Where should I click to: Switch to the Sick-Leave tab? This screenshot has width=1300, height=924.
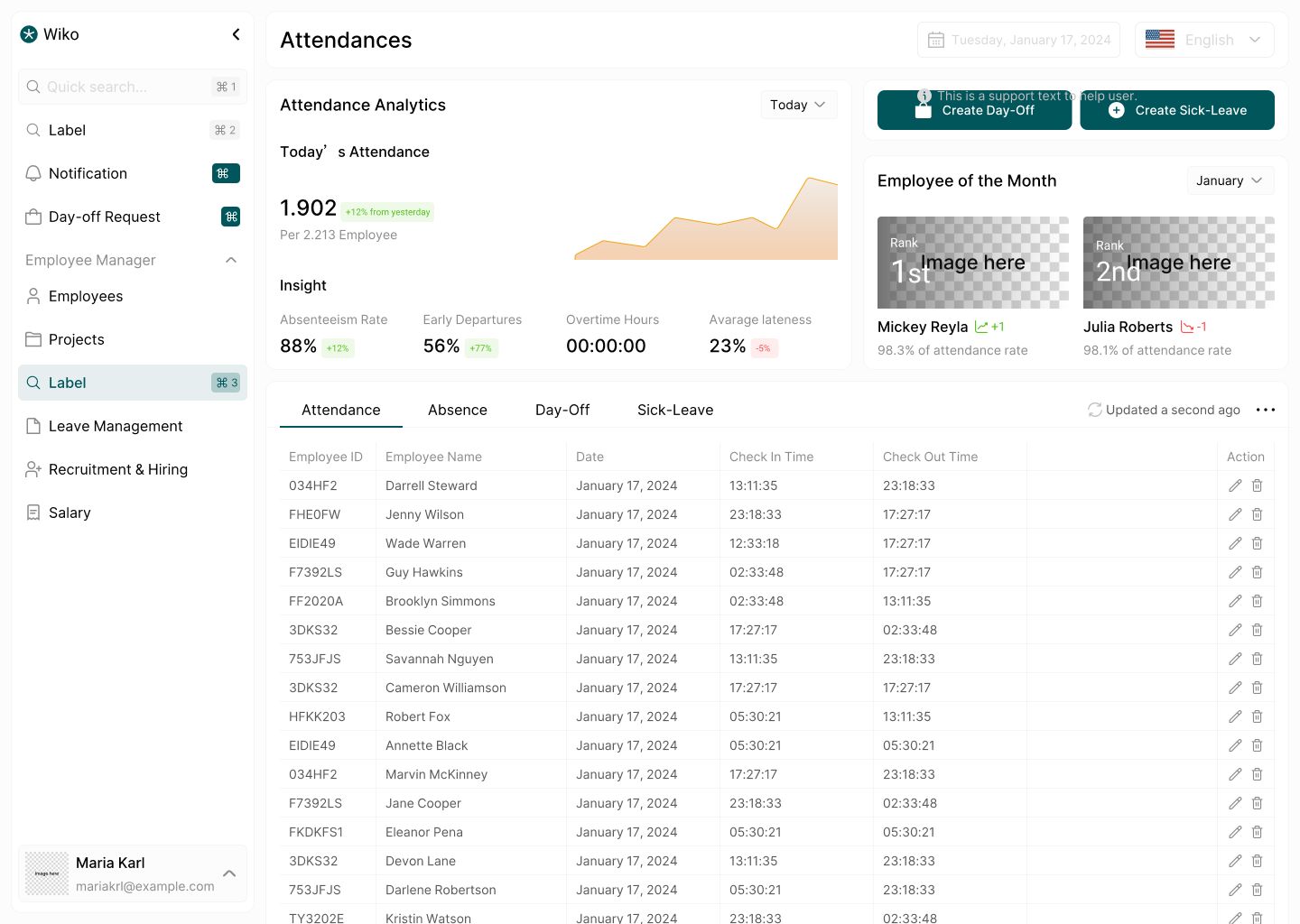point(675,410)
